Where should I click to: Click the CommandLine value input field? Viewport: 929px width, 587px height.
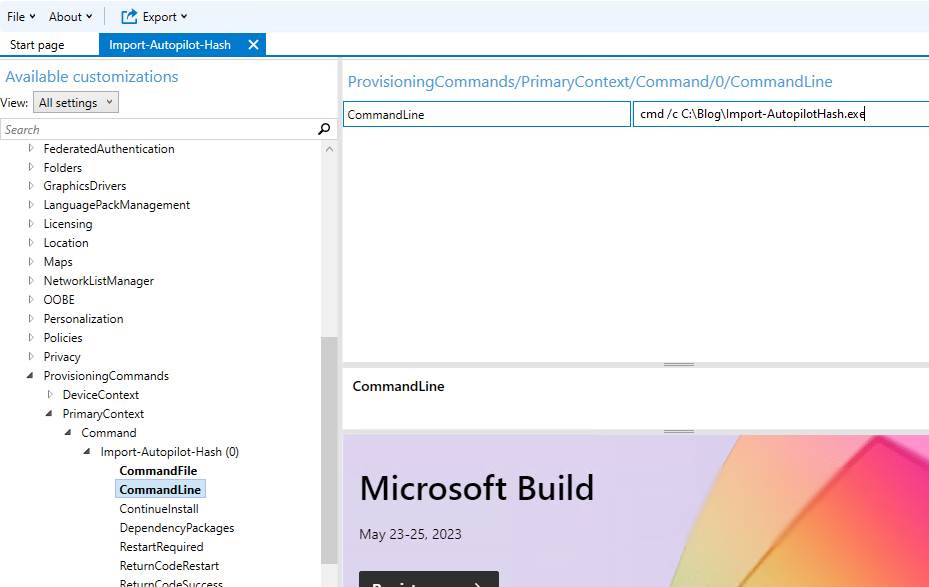point(780,114)
